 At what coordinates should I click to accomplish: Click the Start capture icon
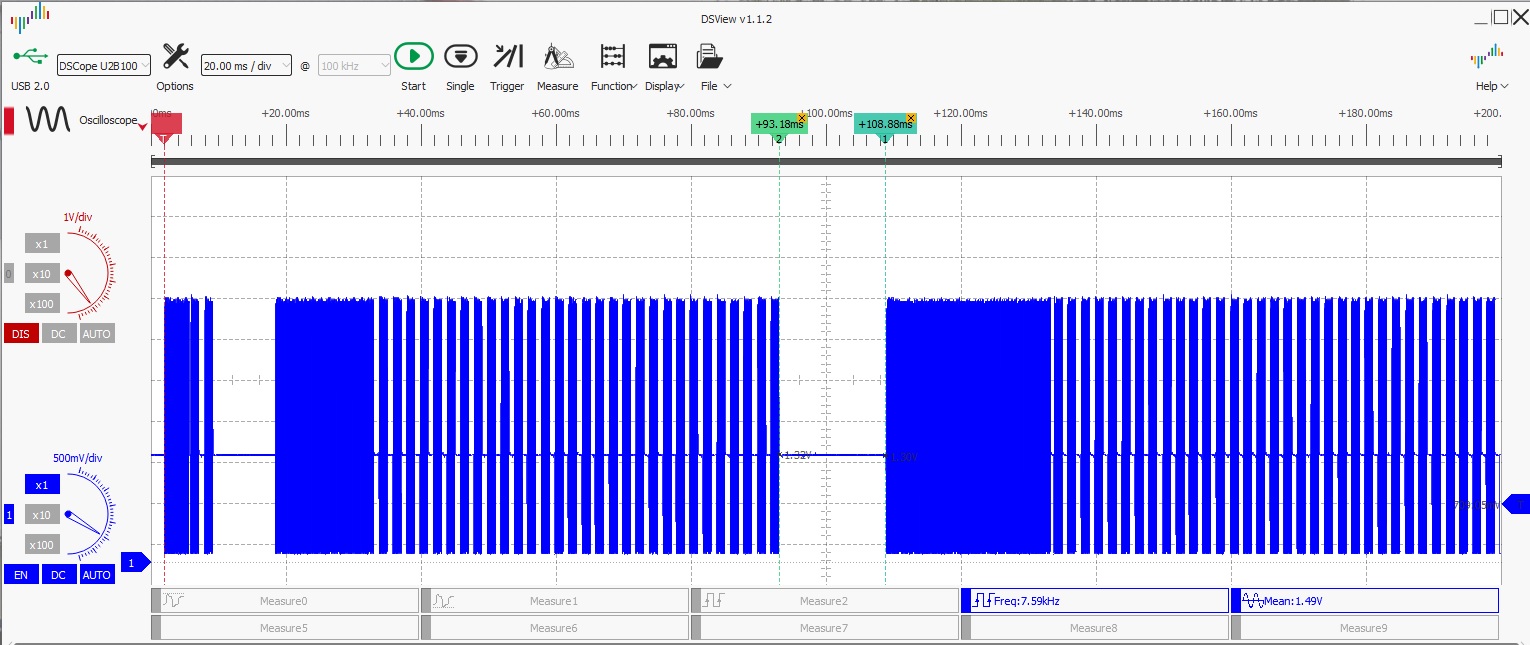click(x=413, y=56)
